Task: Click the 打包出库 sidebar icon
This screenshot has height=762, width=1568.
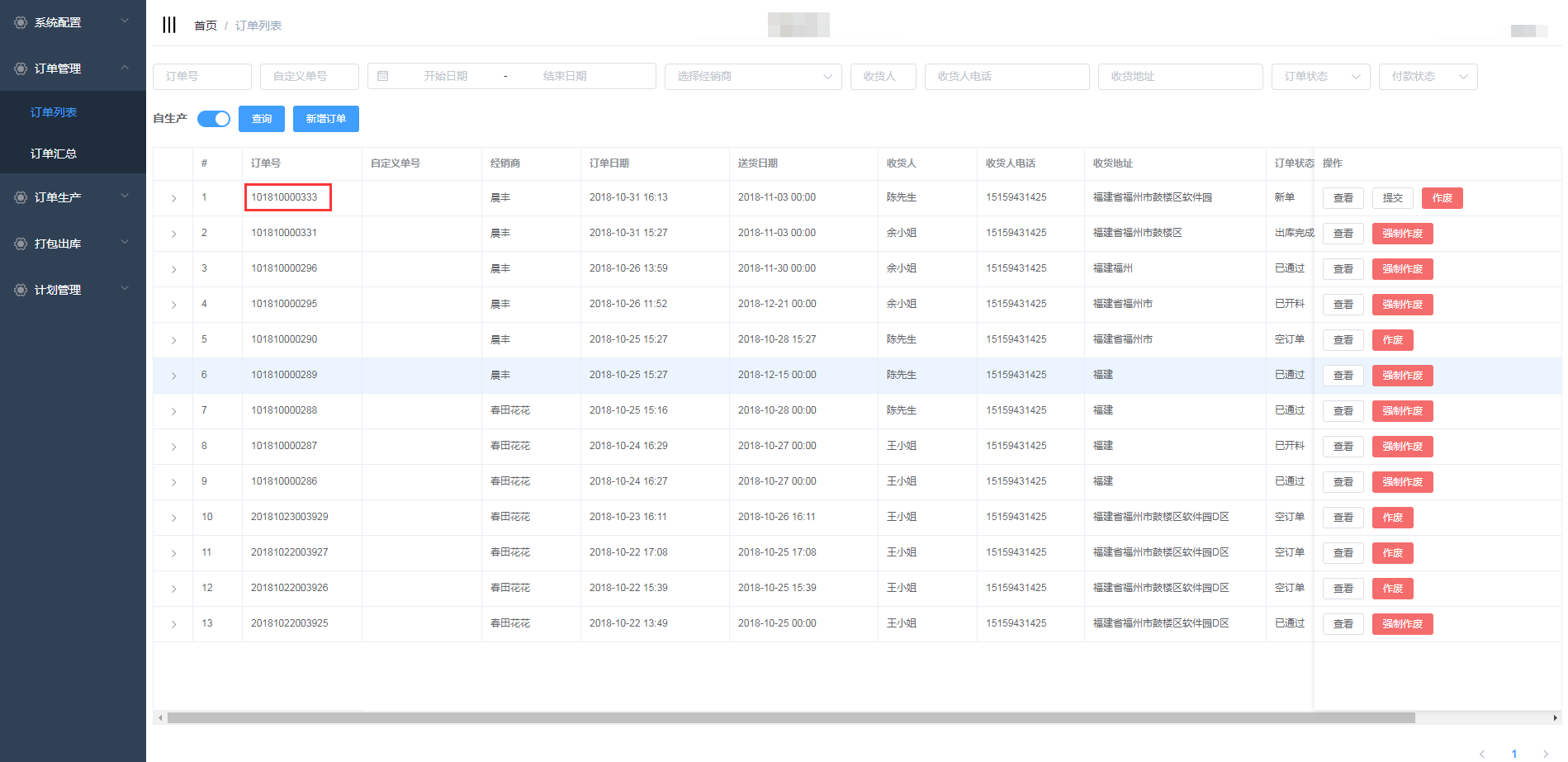Action: click(x=21, y=244)
